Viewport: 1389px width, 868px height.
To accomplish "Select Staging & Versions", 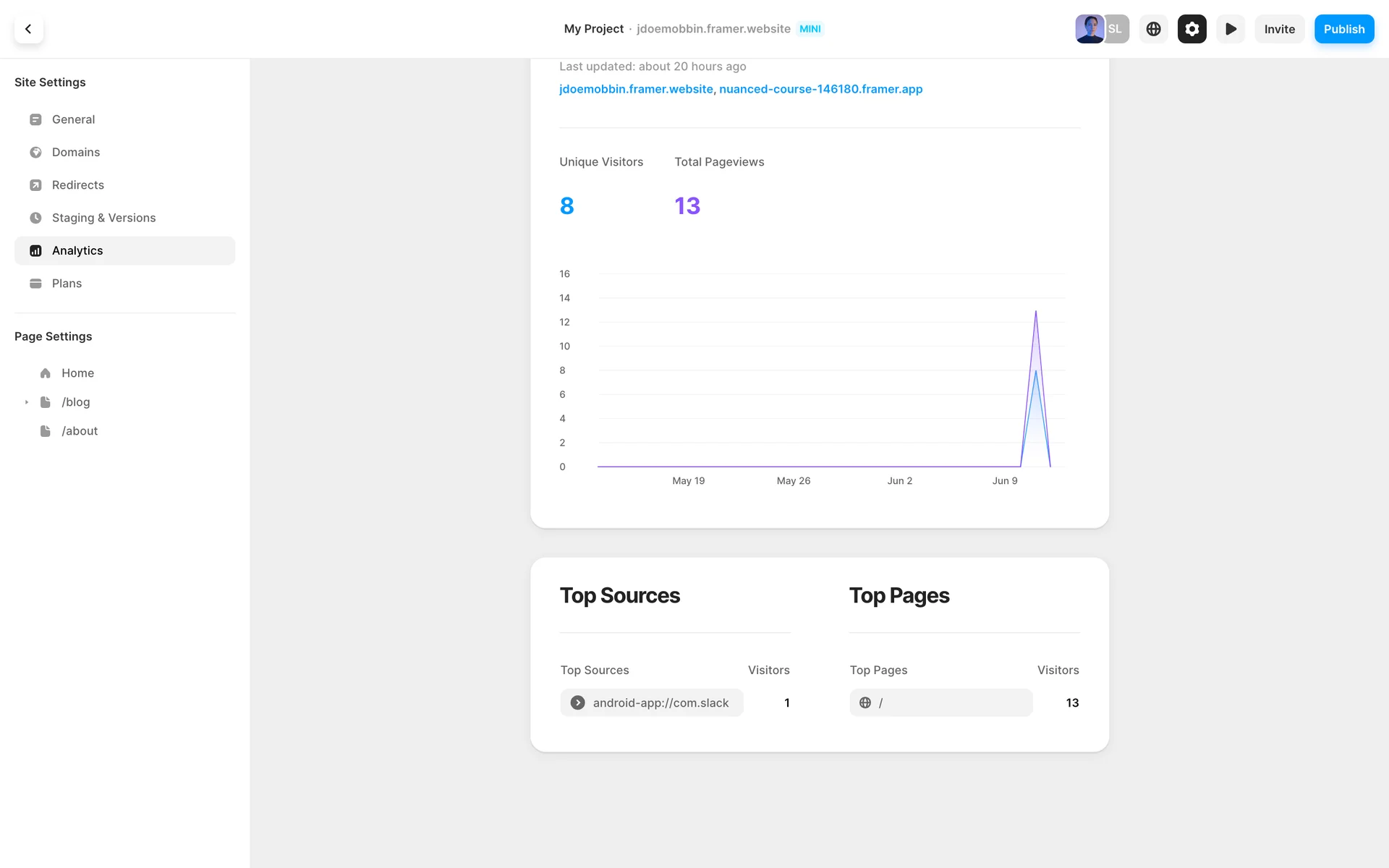I will tap(103, 218).
